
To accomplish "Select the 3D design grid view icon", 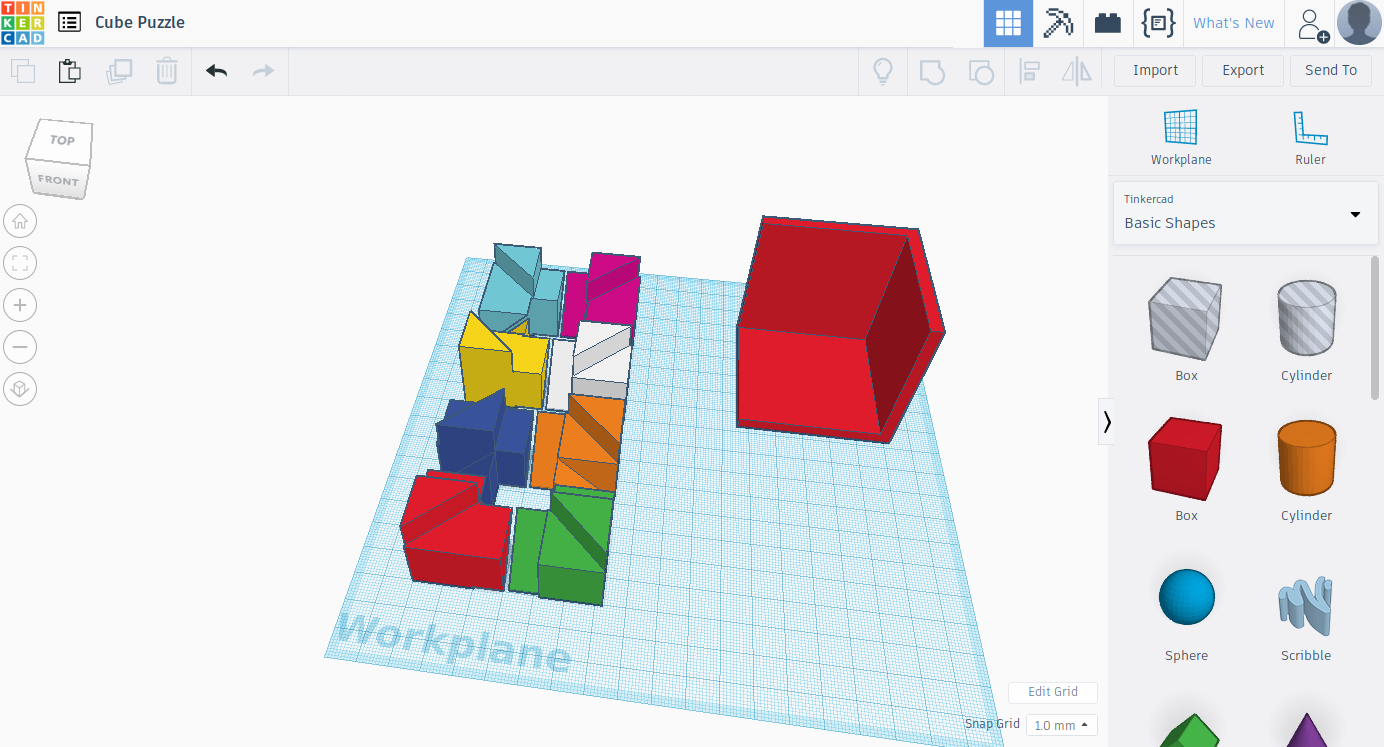I will click(1008, 23).
